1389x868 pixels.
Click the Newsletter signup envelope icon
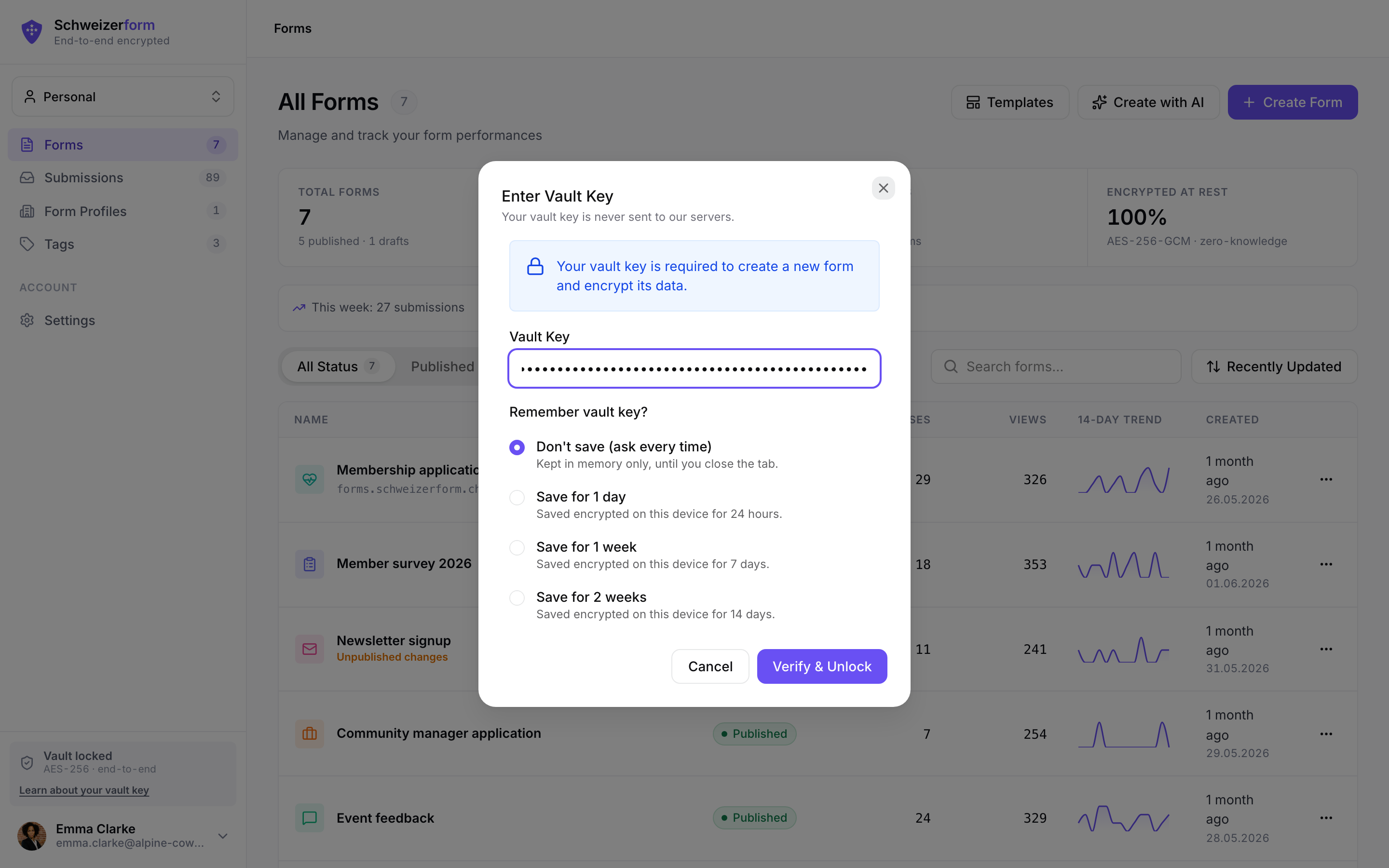tap(309, 649)
